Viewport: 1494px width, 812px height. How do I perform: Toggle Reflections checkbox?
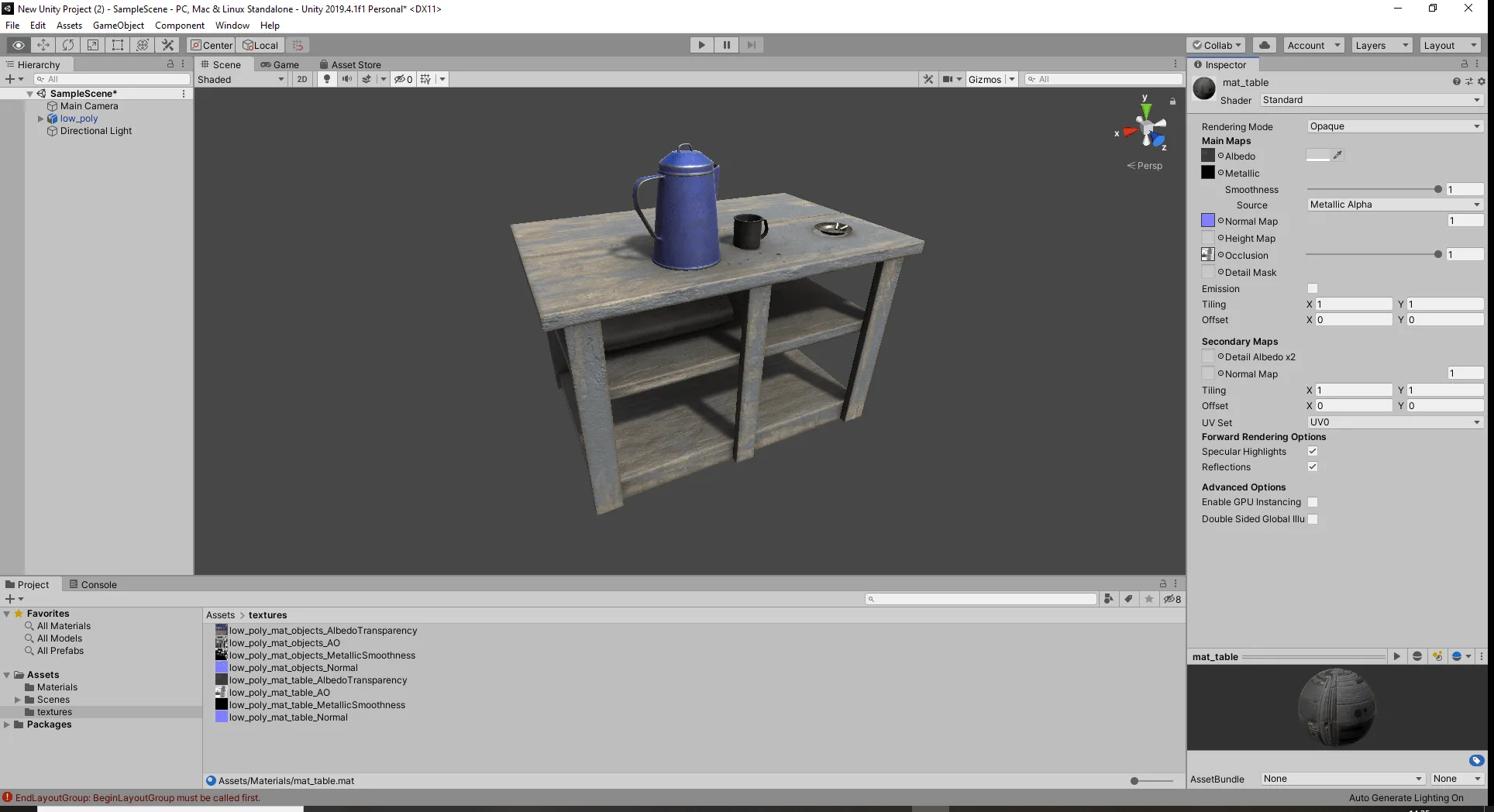1313,466
